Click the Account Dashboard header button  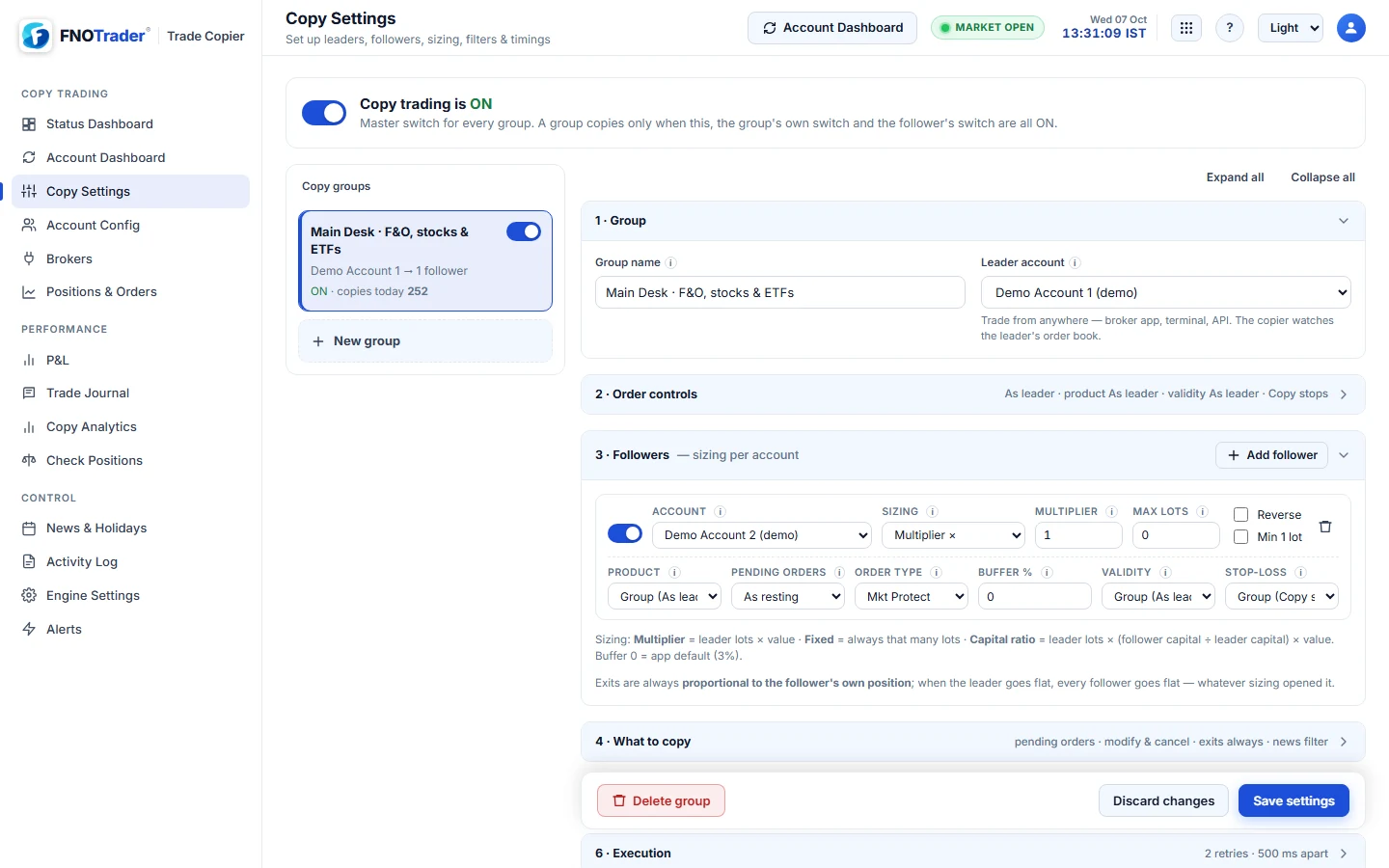click(832, 28)
